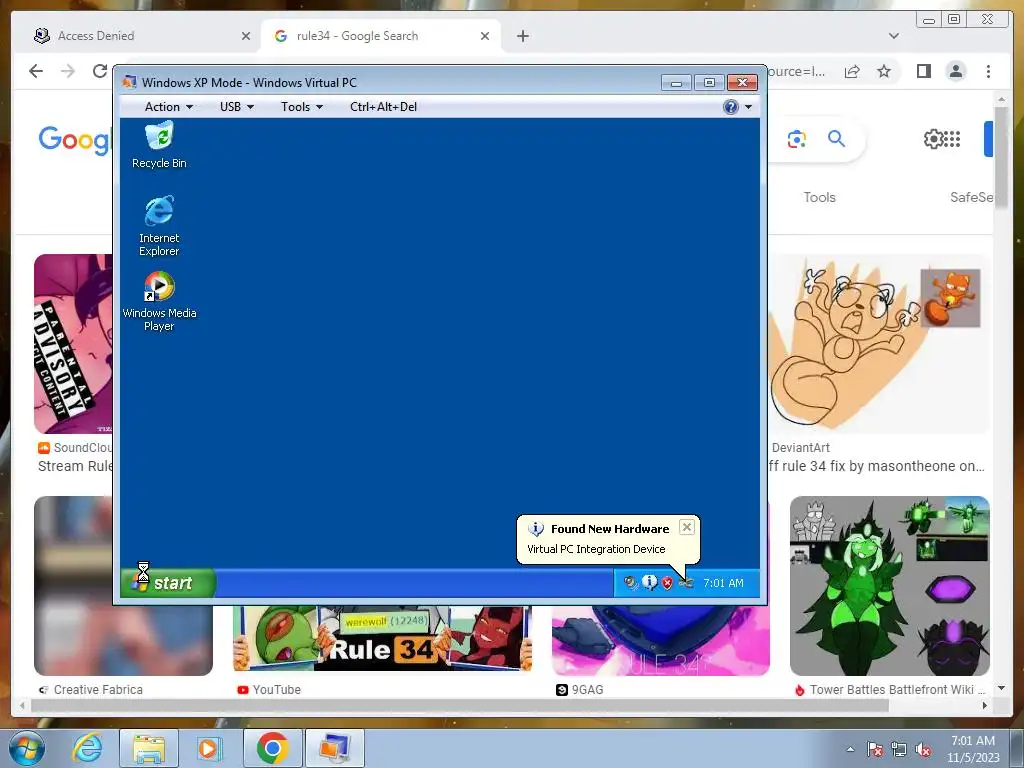Viewport: 1024px width, 768px height.
Task: Click the Virtual PC help question mark icon
Action: click(x=731, y=106)
